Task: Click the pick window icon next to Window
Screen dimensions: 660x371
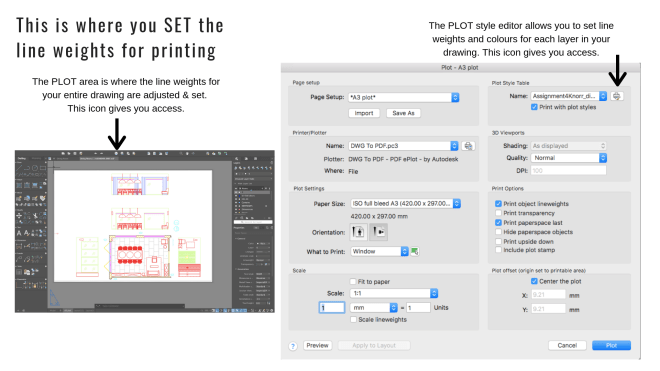Action: [415, 251]
